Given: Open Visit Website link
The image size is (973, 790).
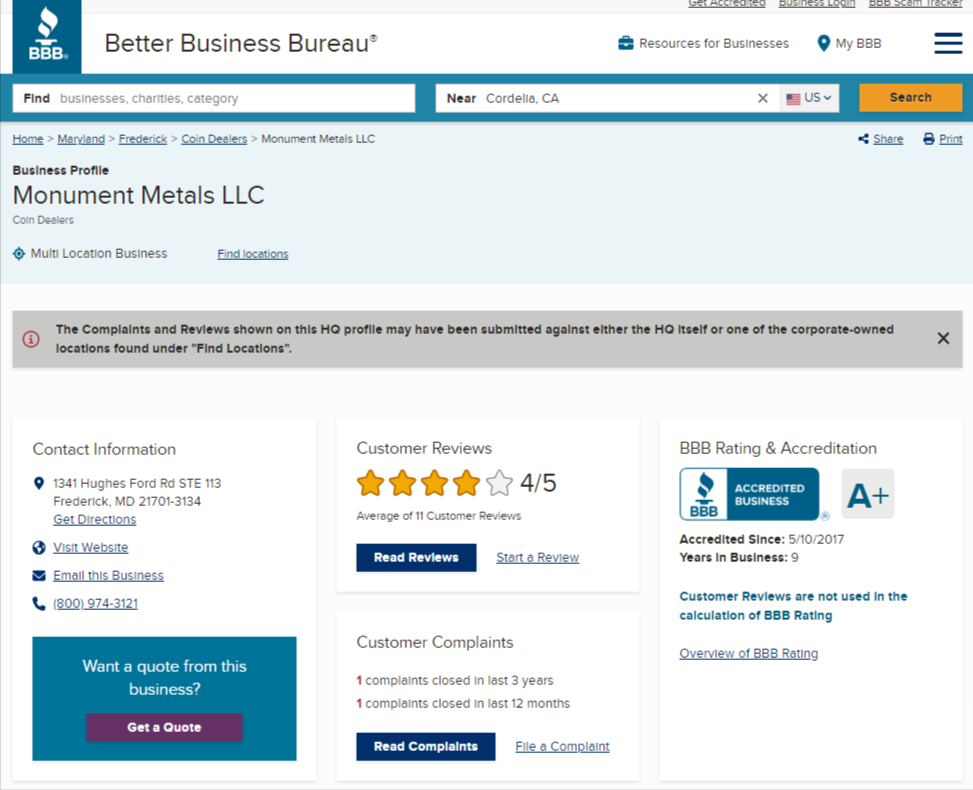Looking at the screenshot, I should click(91, 547).
